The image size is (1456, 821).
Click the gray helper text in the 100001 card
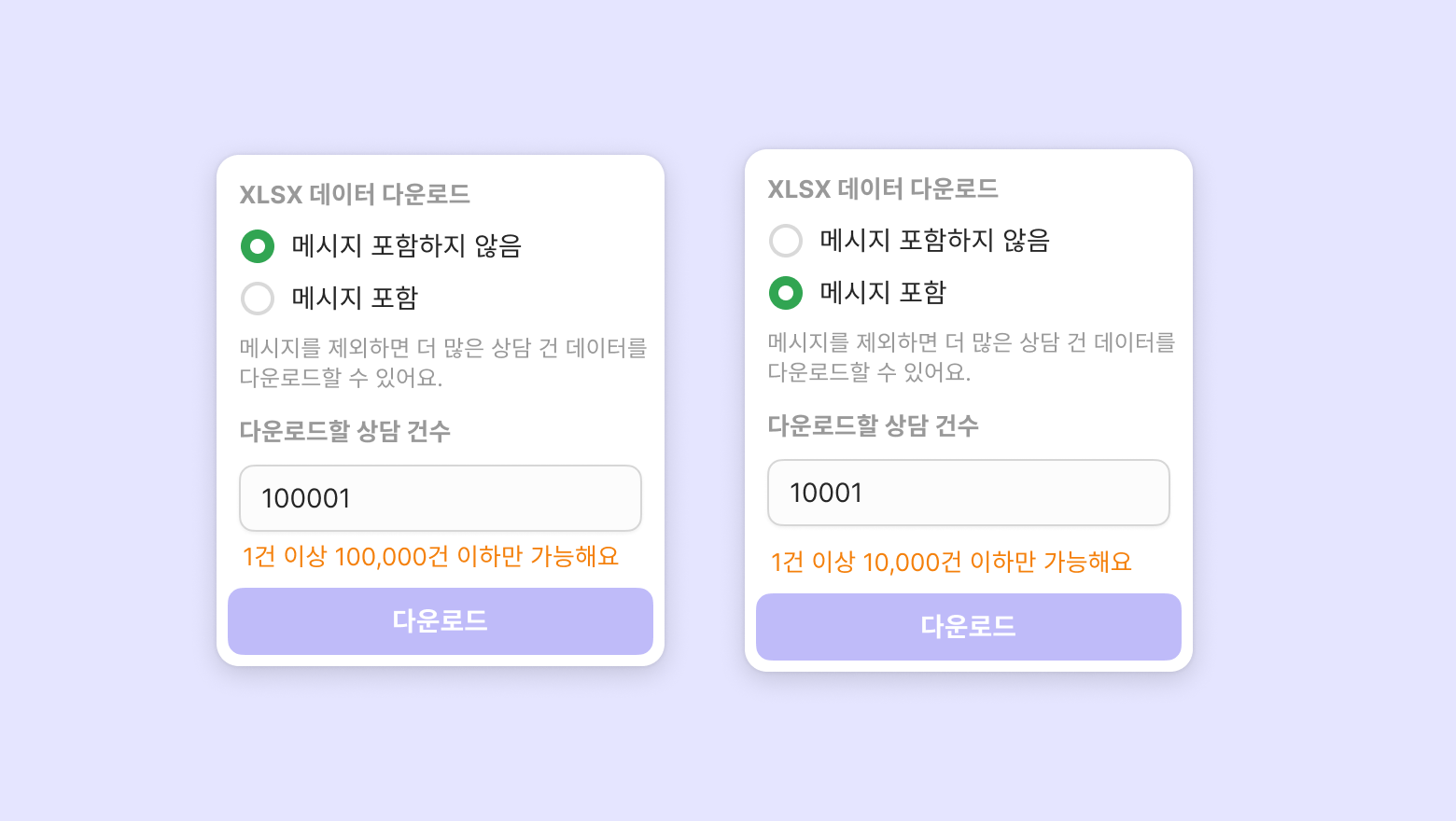point(442,363)
